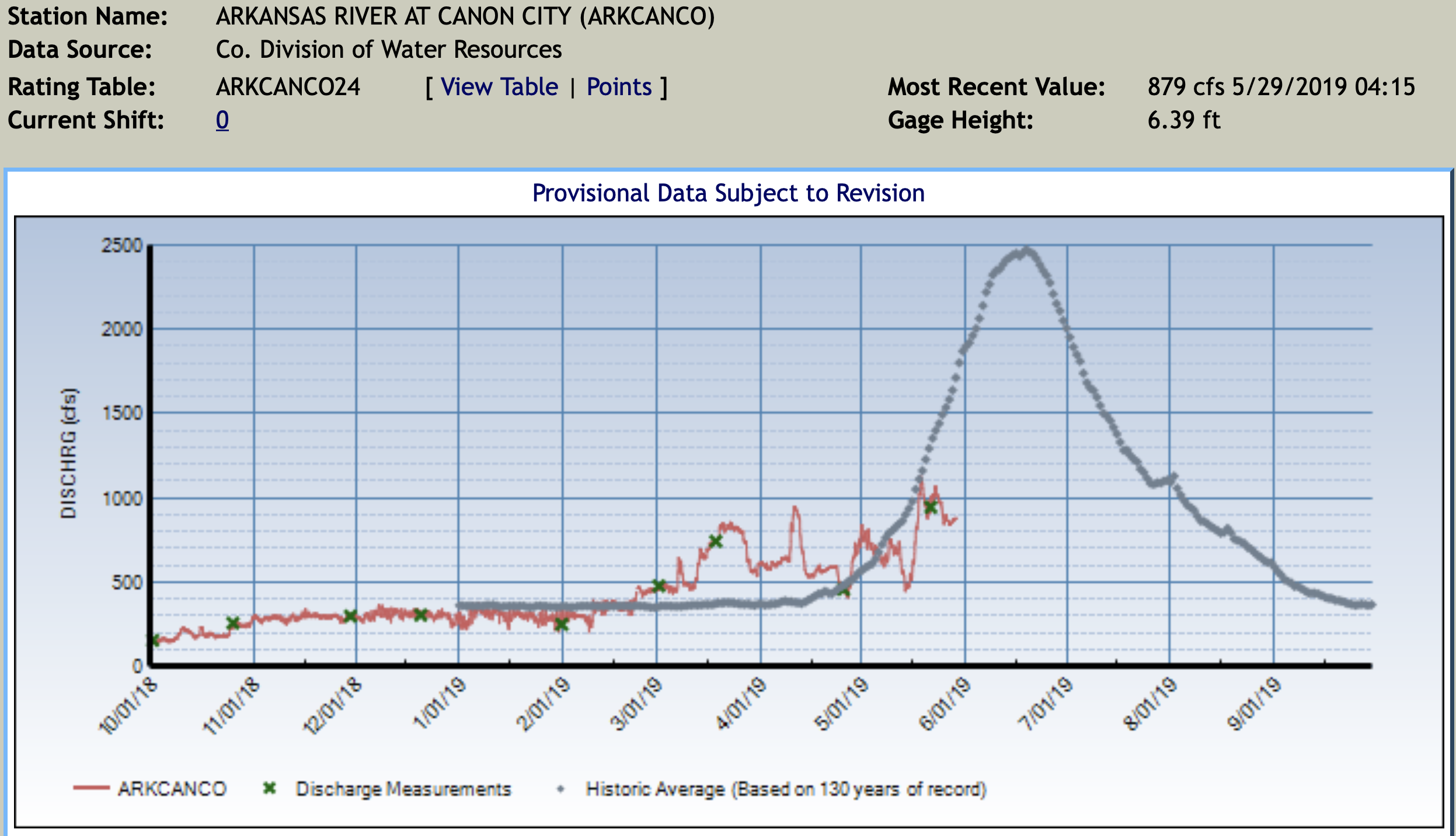Open the Points link
This screenshot has height=836, width=1456.
[x=619, y=87]
